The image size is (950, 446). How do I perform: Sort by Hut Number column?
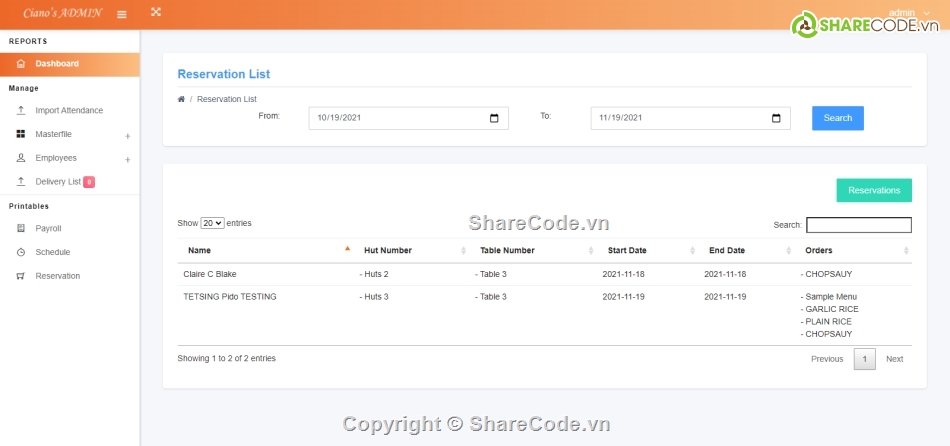tap(411, 250)
